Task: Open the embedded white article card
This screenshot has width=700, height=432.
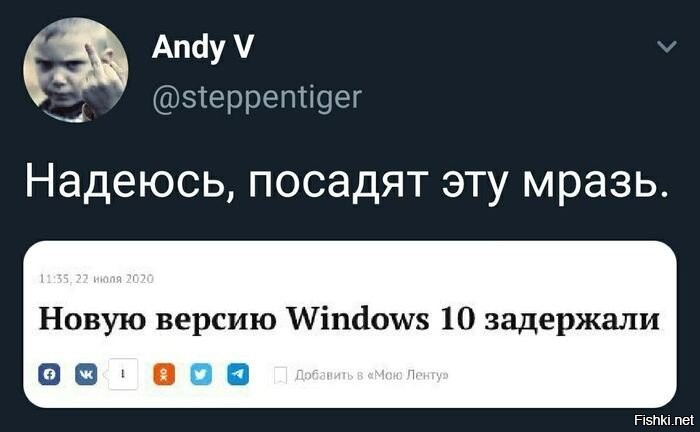Action: coord(350,324)
